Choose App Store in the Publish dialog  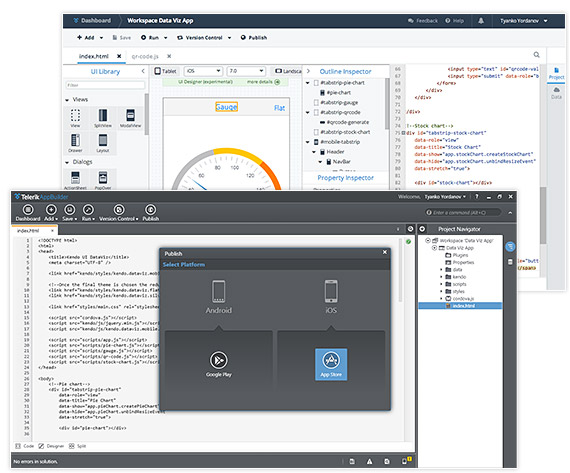pyautogui.click(x=331, y=364)
